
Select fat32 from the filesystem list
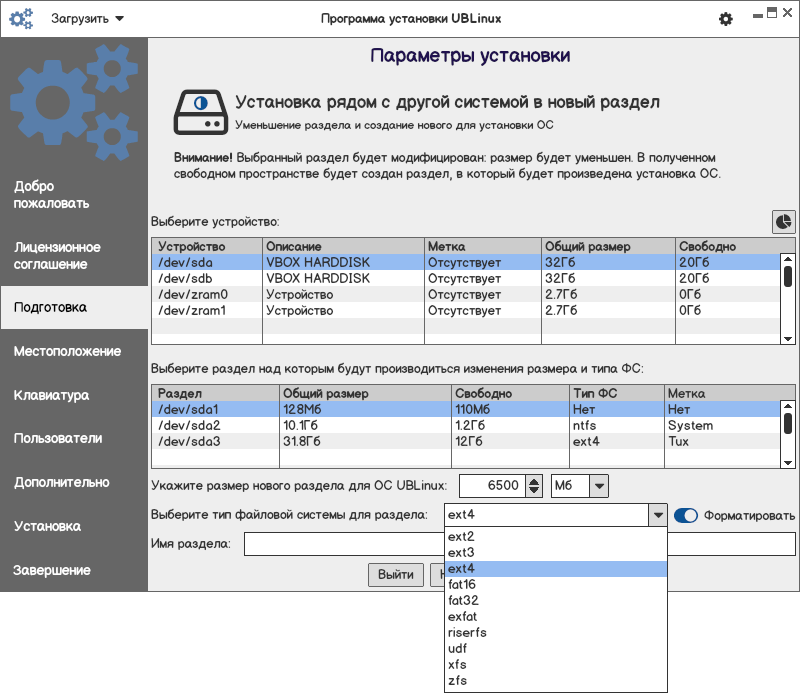point(556,601)
